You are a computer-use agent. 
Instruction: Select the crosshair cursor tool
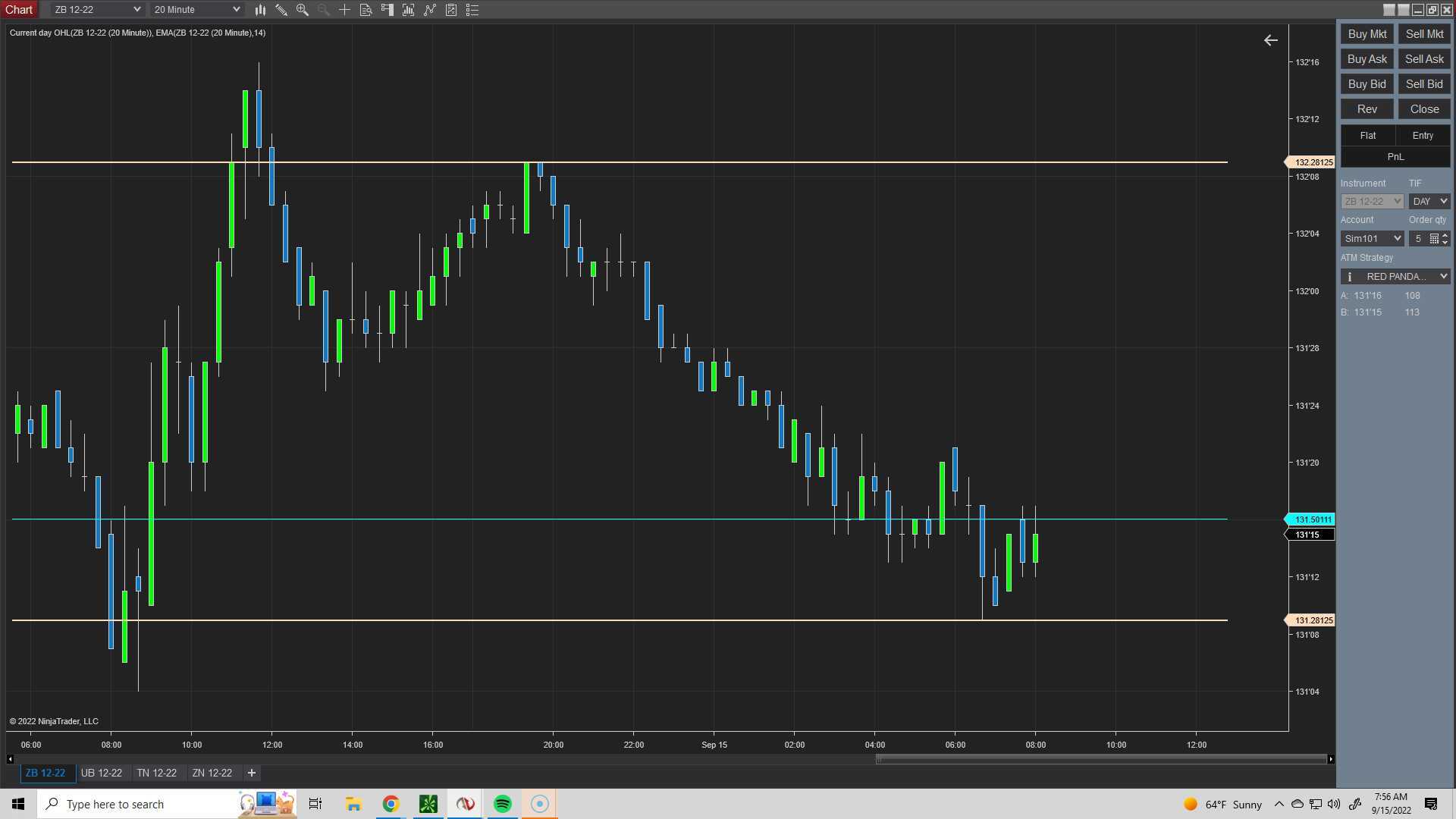[x=344, y=10]
